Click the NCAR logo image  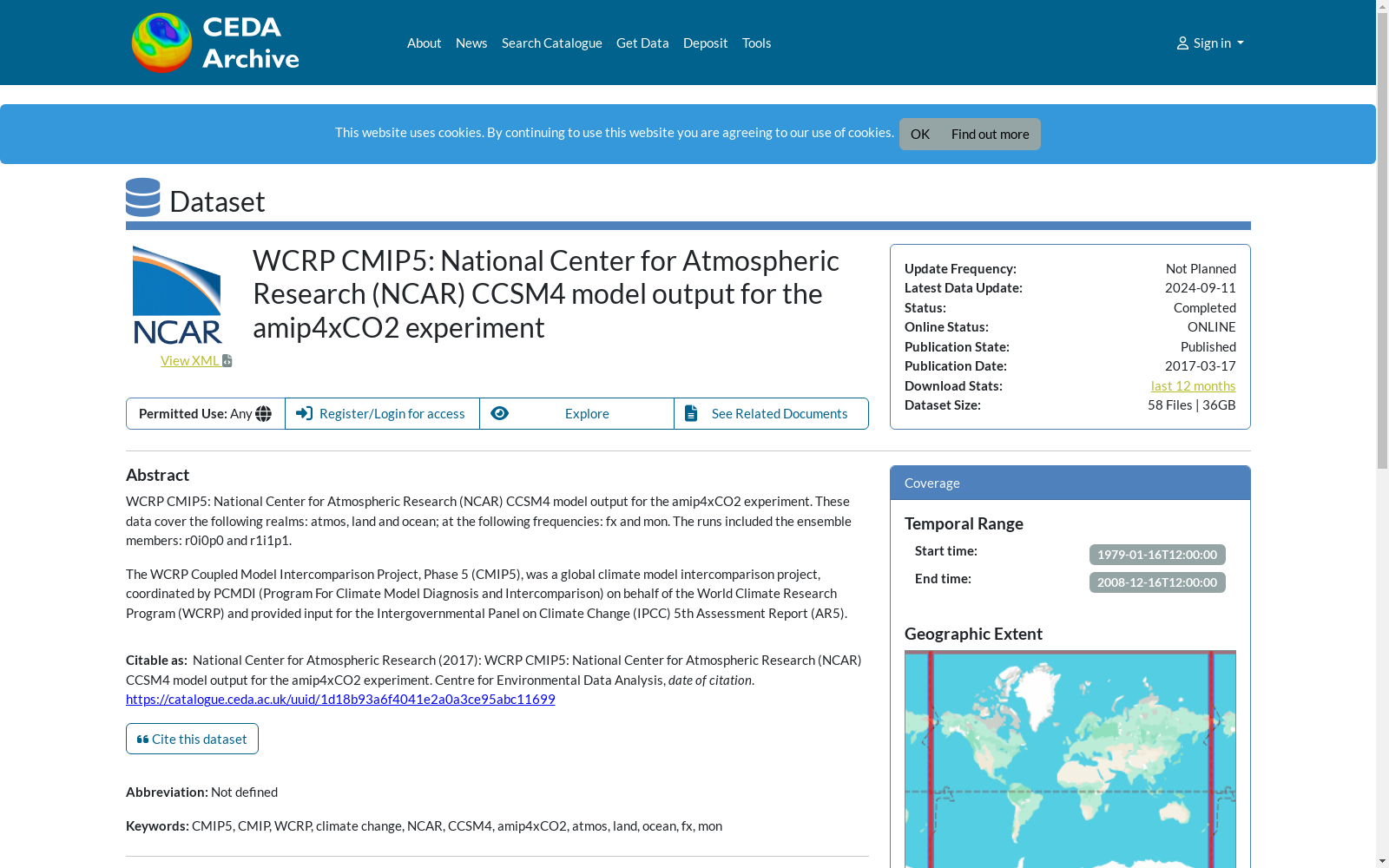tap(177, 295)
